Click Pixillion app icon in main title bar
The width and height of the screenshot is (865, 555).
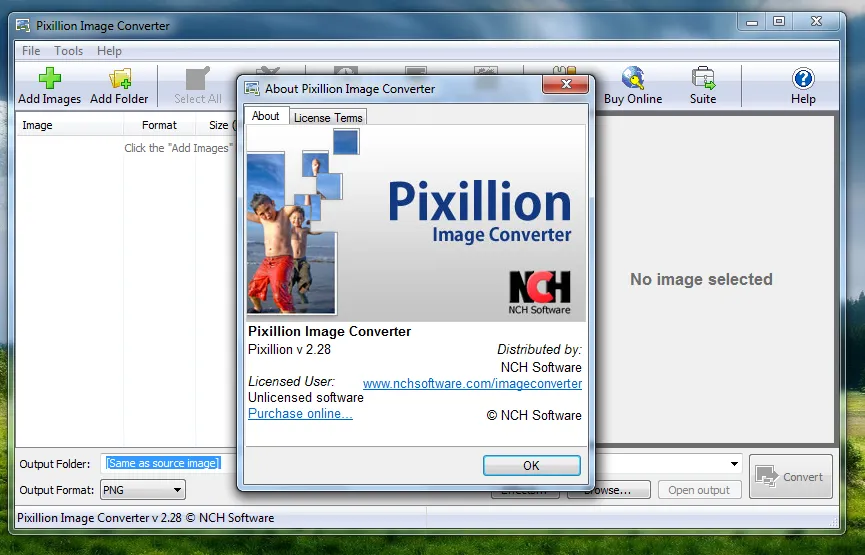tap(23, 25)
